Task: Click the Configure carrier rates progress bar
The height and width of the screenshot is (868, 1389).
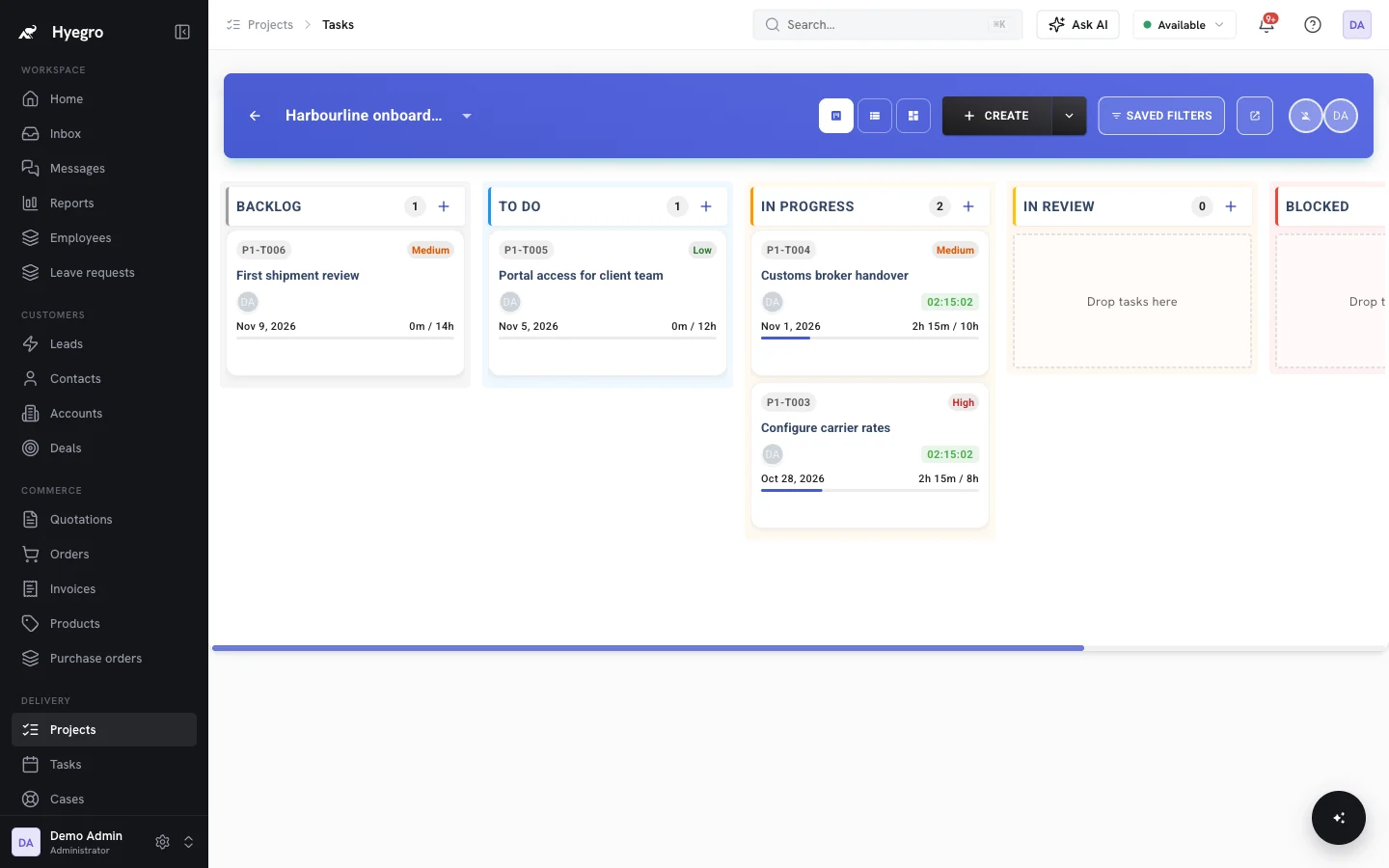Action: [x=870, y=491]
